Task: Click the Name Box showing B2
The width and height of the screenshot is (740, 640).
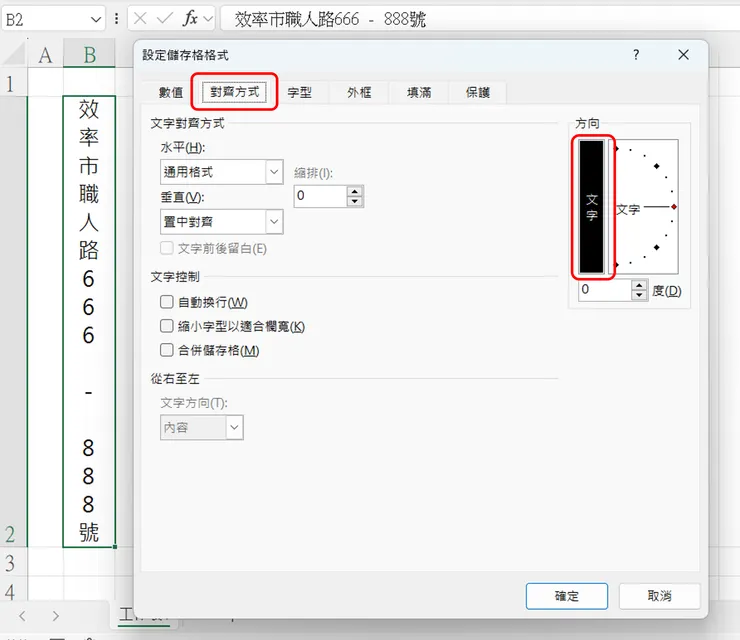Action: pos(46,19)
